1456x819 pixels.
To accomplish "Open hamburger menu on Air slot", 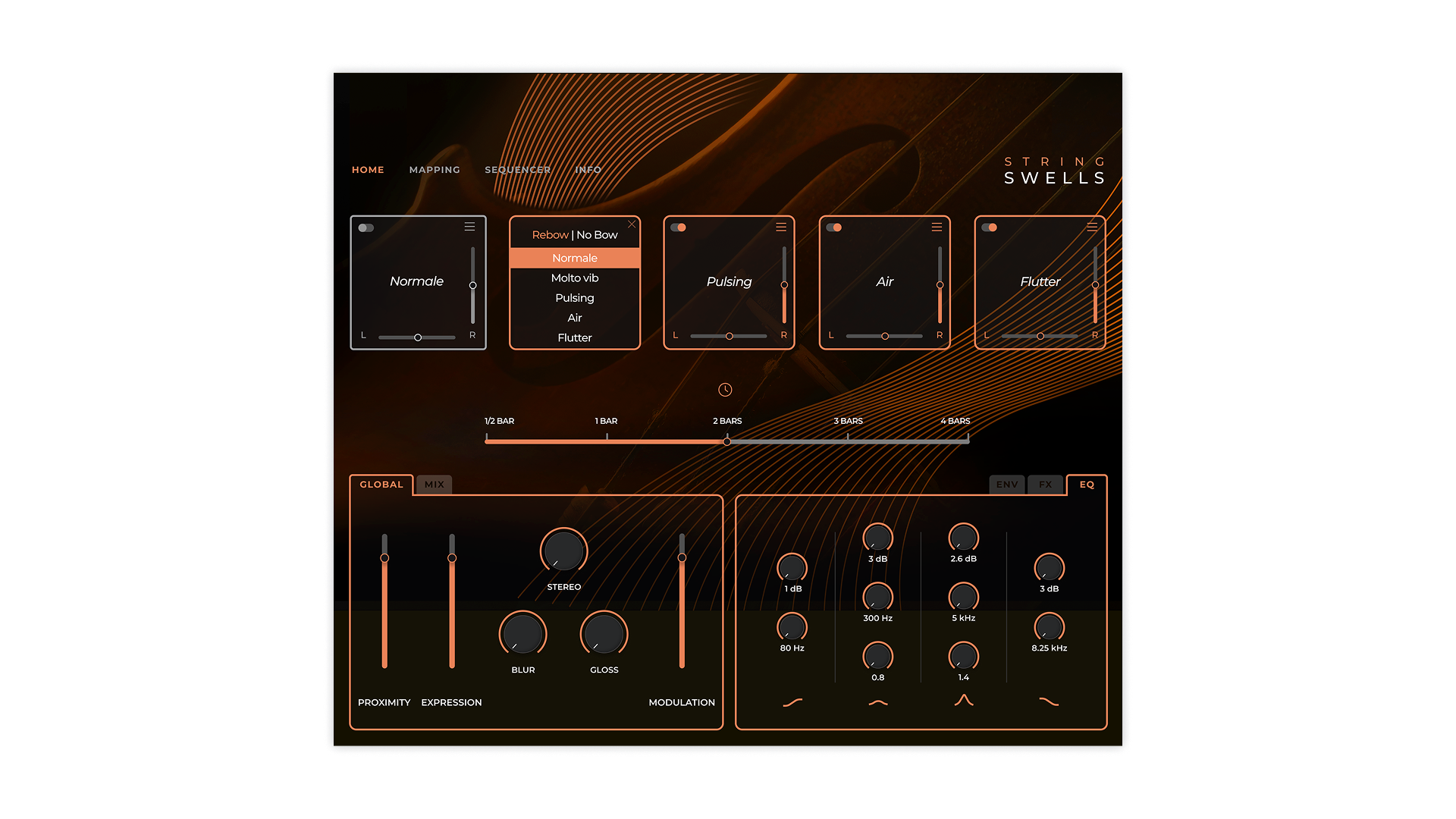I will pyautogui.click(x=937, y=227).
